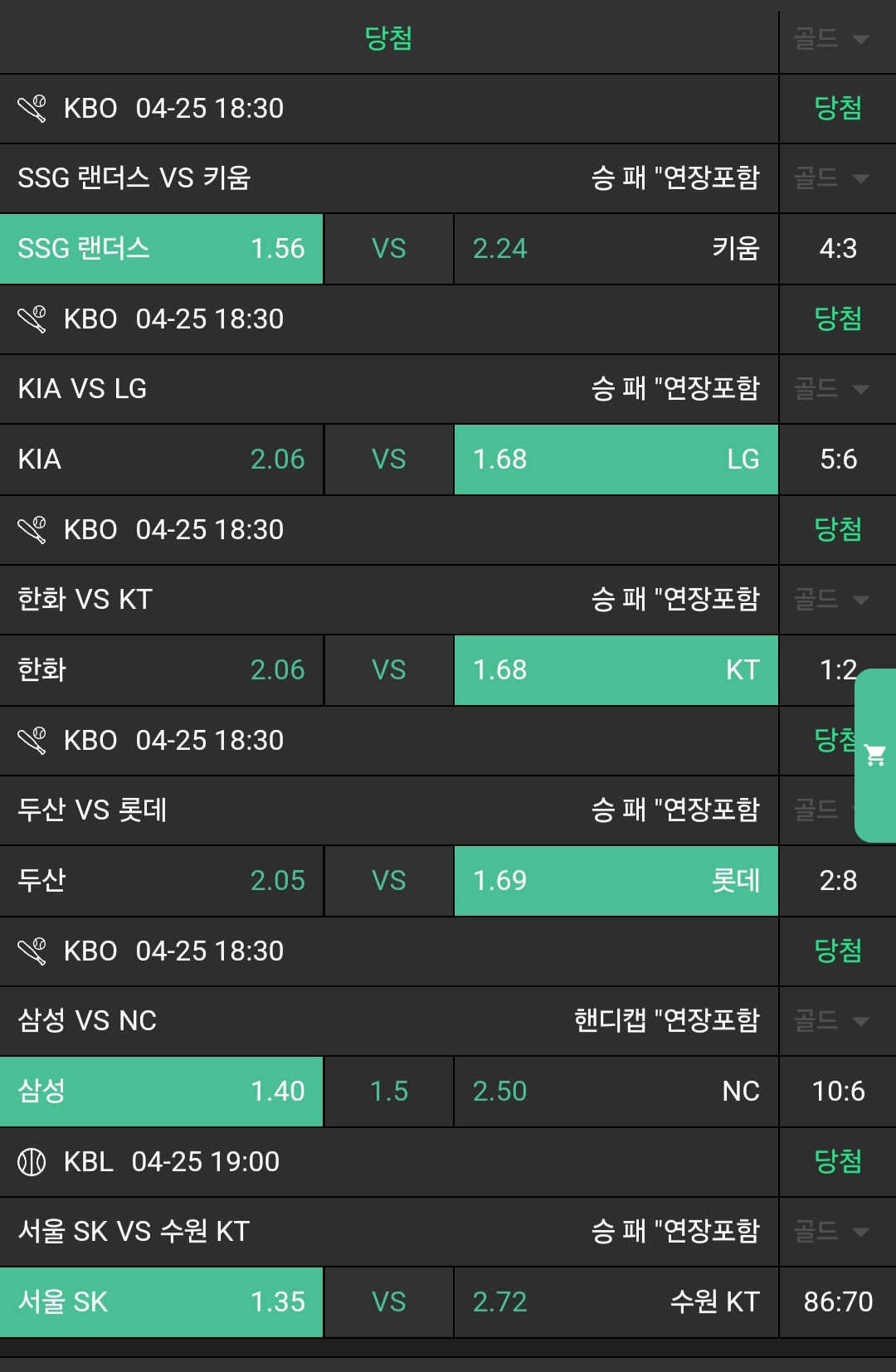The width and height of the screenshot is (896, 1372).
Task: Click the baseball icon beside SSG 랜더스 match
Action: click(32, 109)
